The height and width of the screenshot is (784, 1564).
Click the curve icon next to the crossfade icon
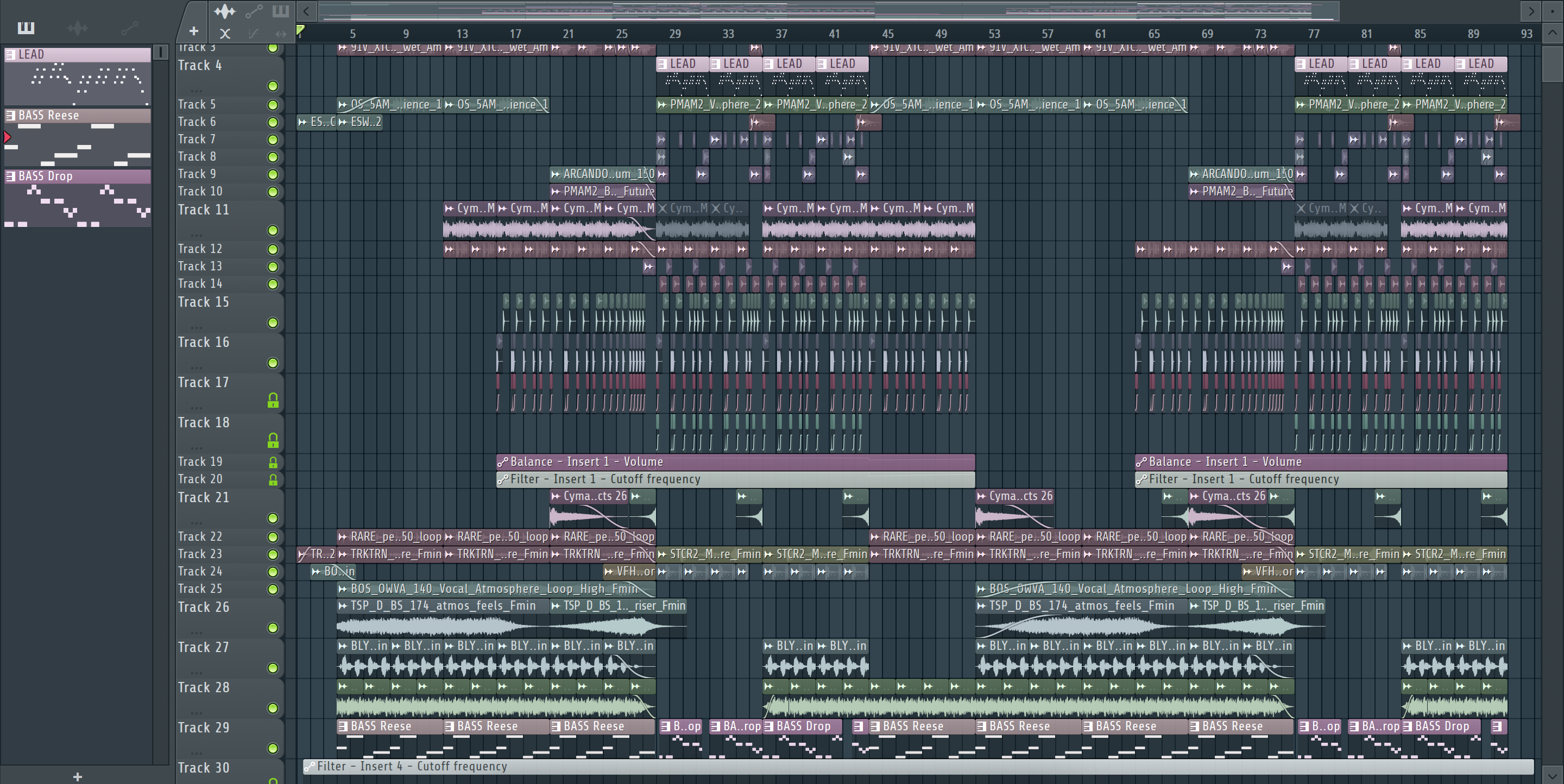(254, 34)
